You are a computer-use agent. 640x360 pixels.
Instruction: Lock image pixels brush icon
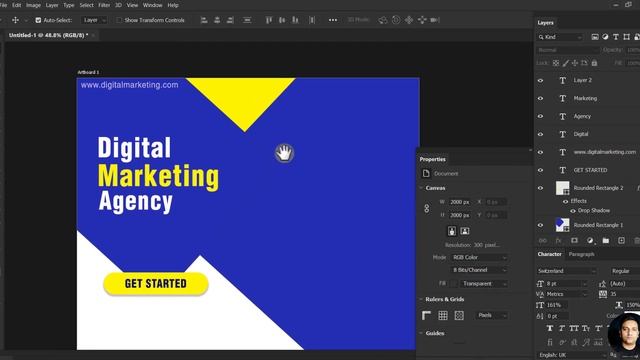coord(565,63)
